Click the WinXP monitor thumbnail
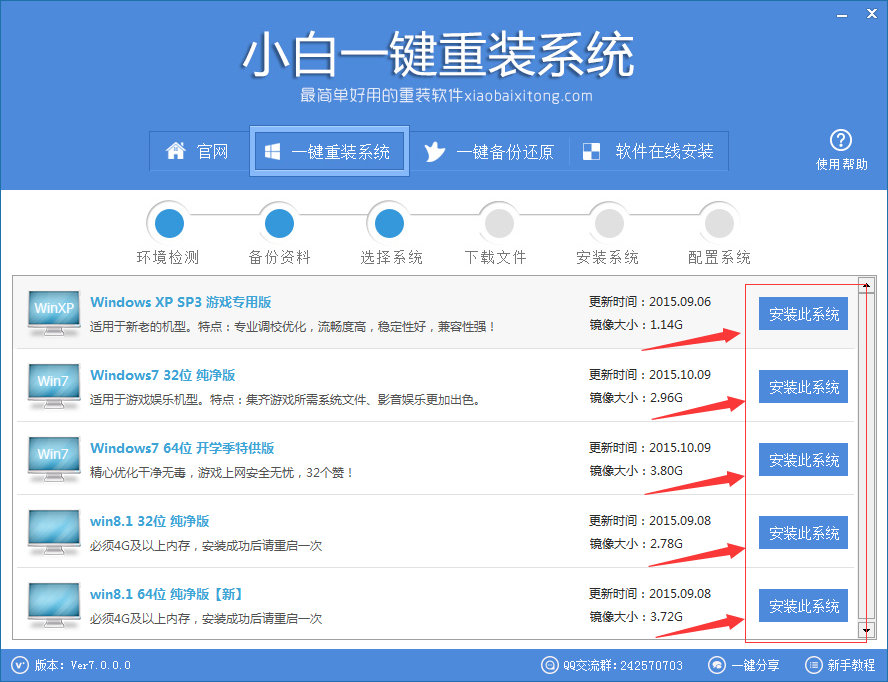The height and width of the screenshot is (682, 888). (x=53, y=312)
